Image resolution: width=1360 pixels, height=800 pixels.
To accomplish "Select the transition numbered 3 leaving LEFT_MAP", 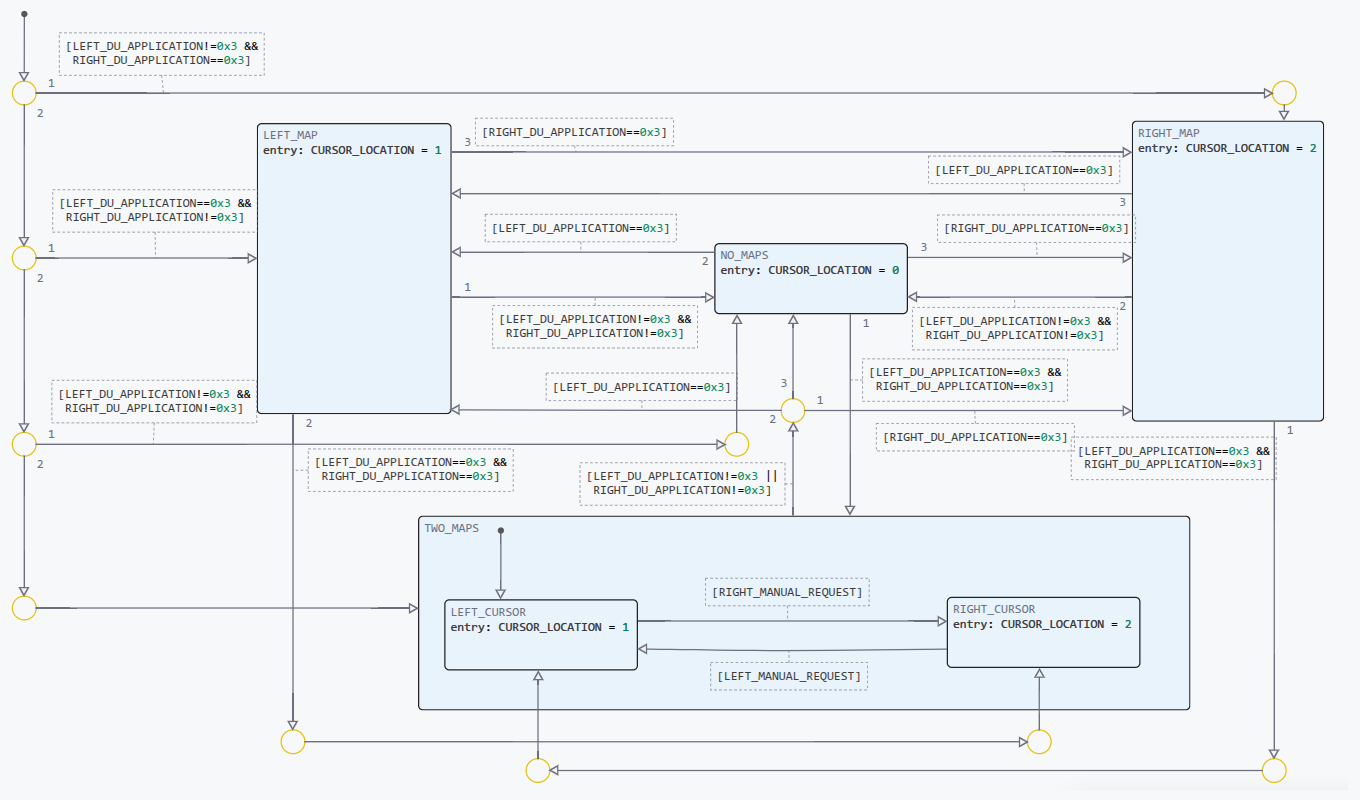I will pyautogui.click(x=465, y=143).
